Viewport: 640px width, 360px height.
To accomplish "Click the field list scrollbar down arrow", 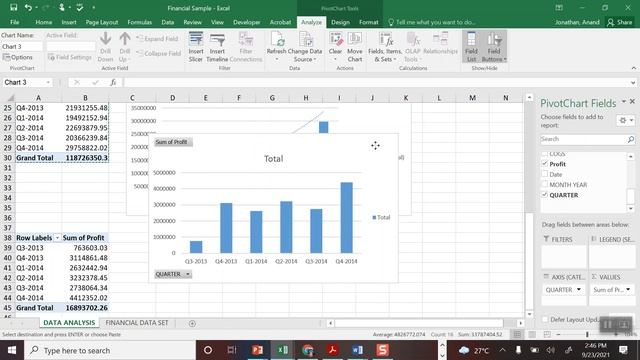I will tap(631, 209).
